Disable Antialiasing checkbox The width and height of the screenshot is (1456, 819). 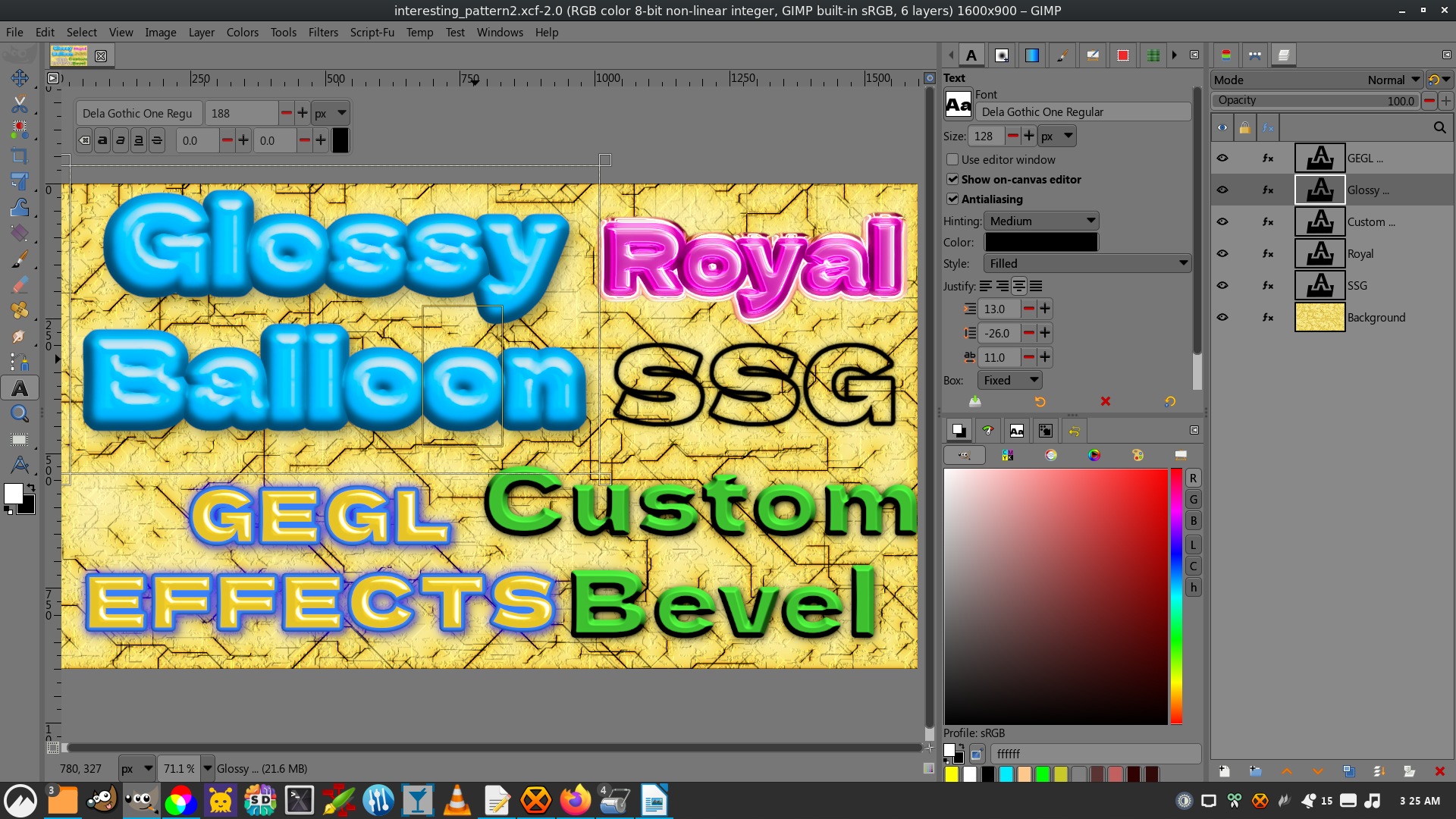point(952,199)
